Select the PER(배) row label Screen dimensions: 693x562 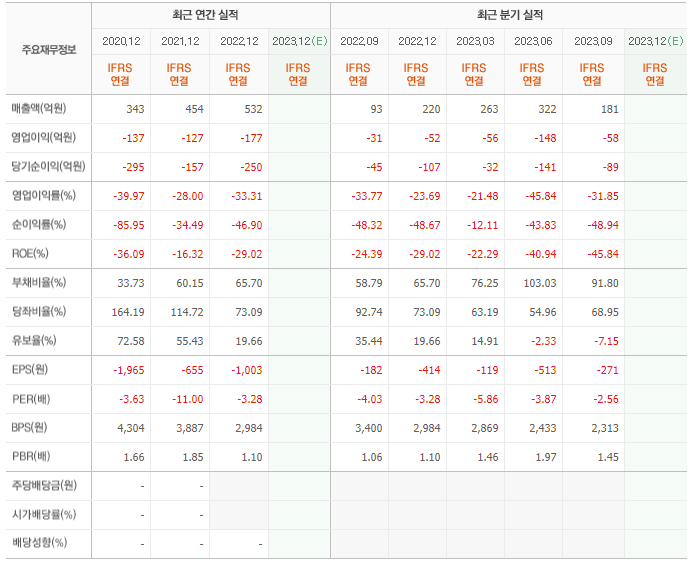31,399
